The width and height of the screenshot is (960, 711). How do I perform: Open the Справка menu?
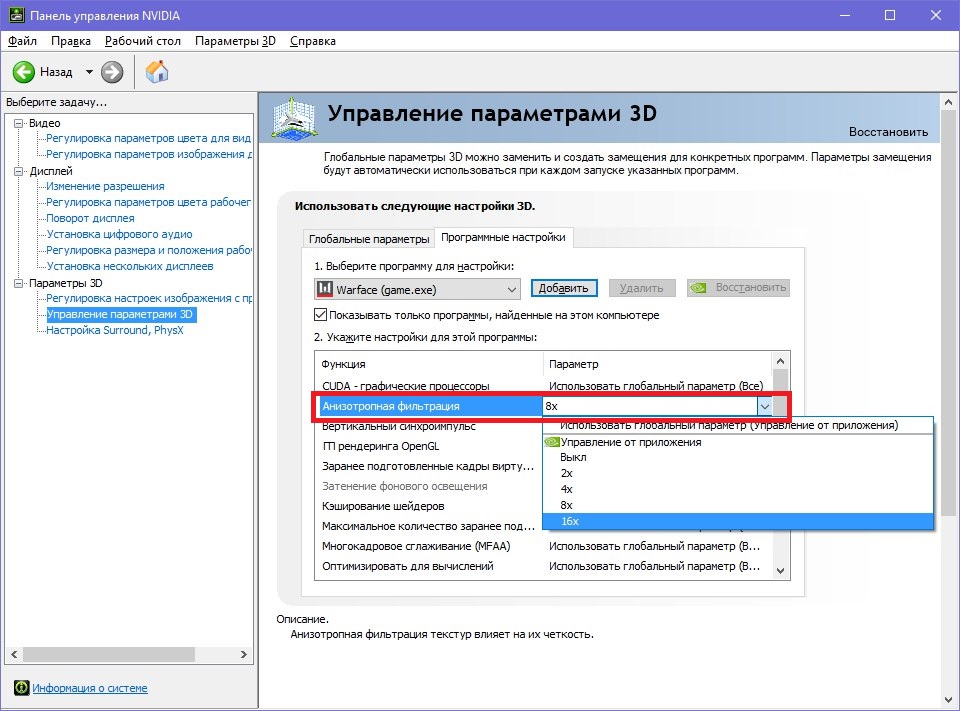(x=312, y=41)
